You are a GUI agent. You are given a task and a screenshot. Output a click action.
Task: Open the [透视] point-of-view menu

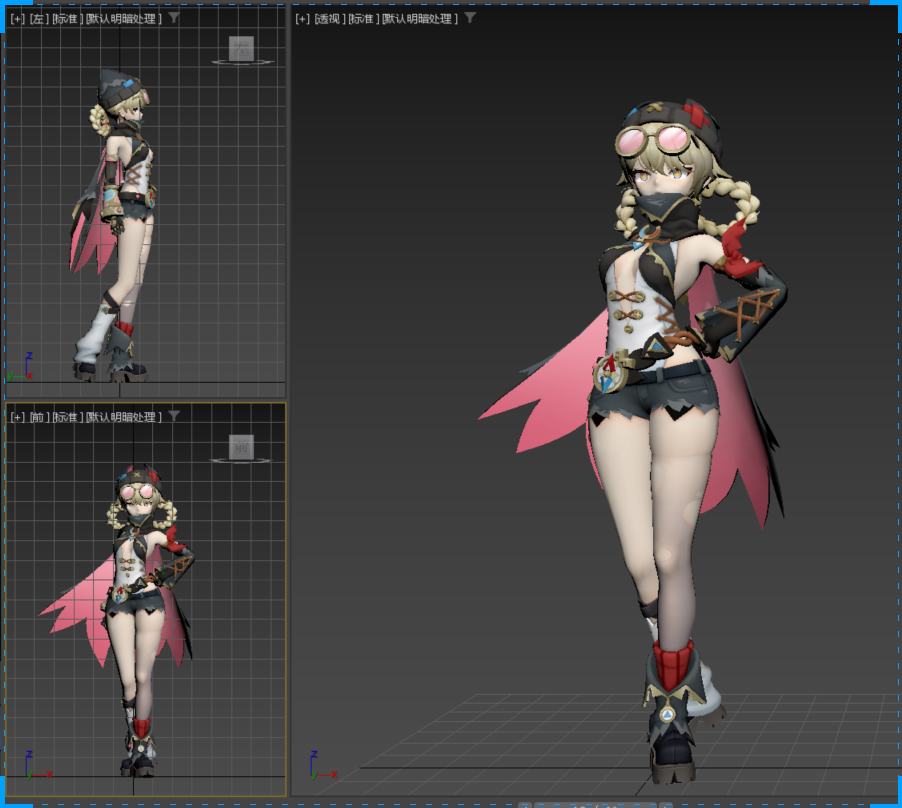click(x=330, y=19)
